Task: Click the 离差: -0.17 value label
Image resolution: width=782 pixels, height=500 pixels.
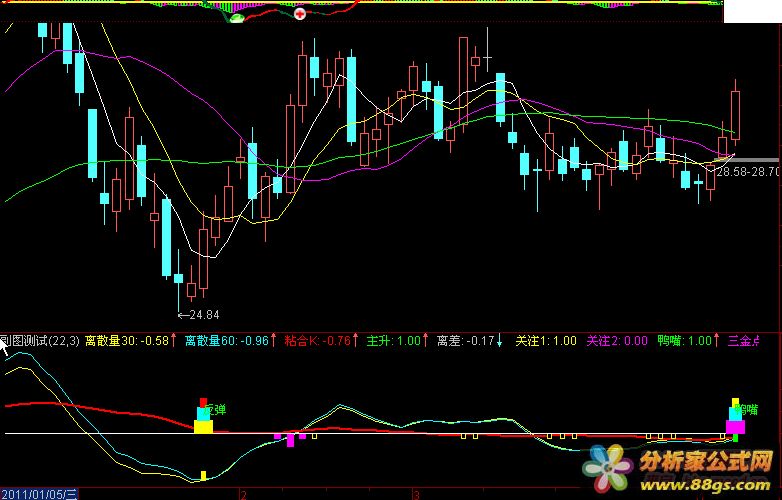Action: pyautogui.click(x=465, y=341)
